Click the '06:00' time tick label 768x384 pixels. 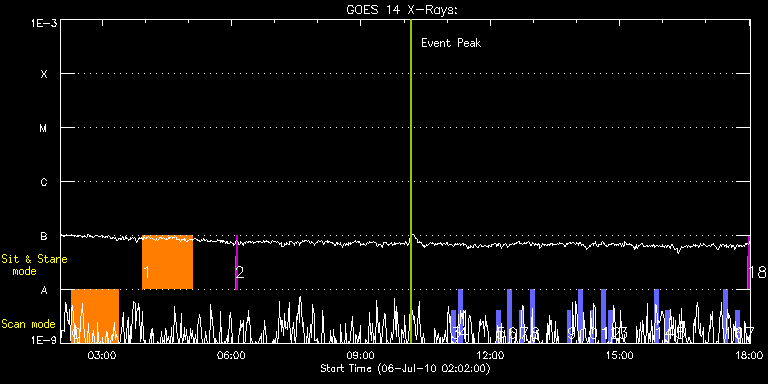pyautogui.click(x=231, y=355)
